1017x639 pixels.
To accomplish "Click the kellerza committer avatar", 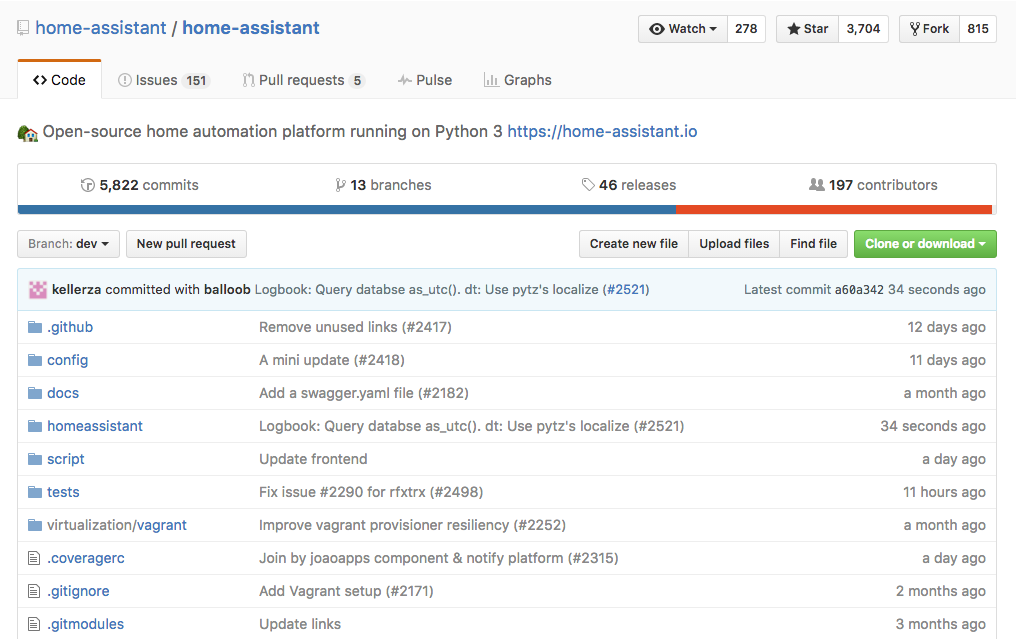I will (x=37, y=290).
